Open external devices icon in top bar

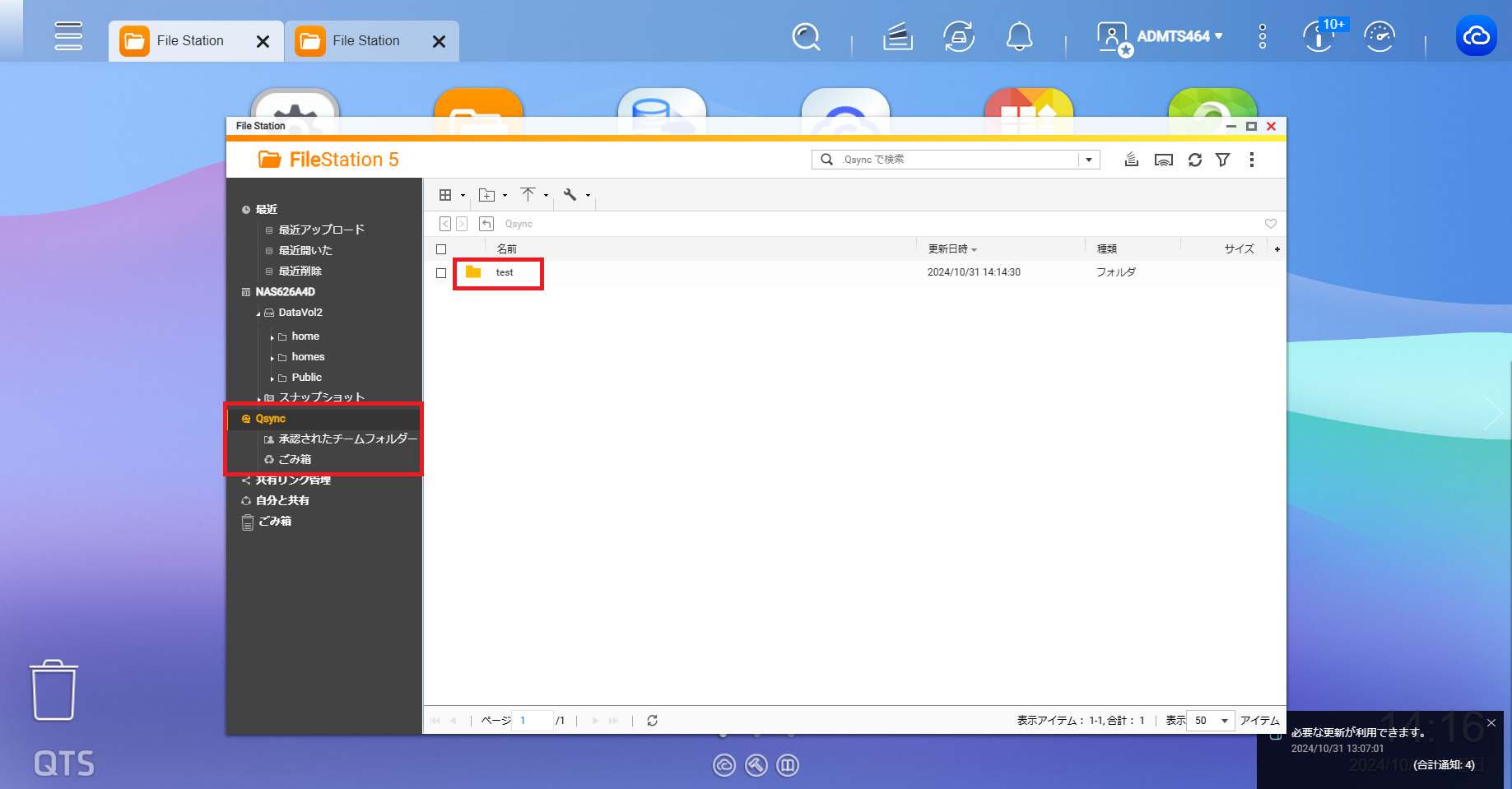959,37
